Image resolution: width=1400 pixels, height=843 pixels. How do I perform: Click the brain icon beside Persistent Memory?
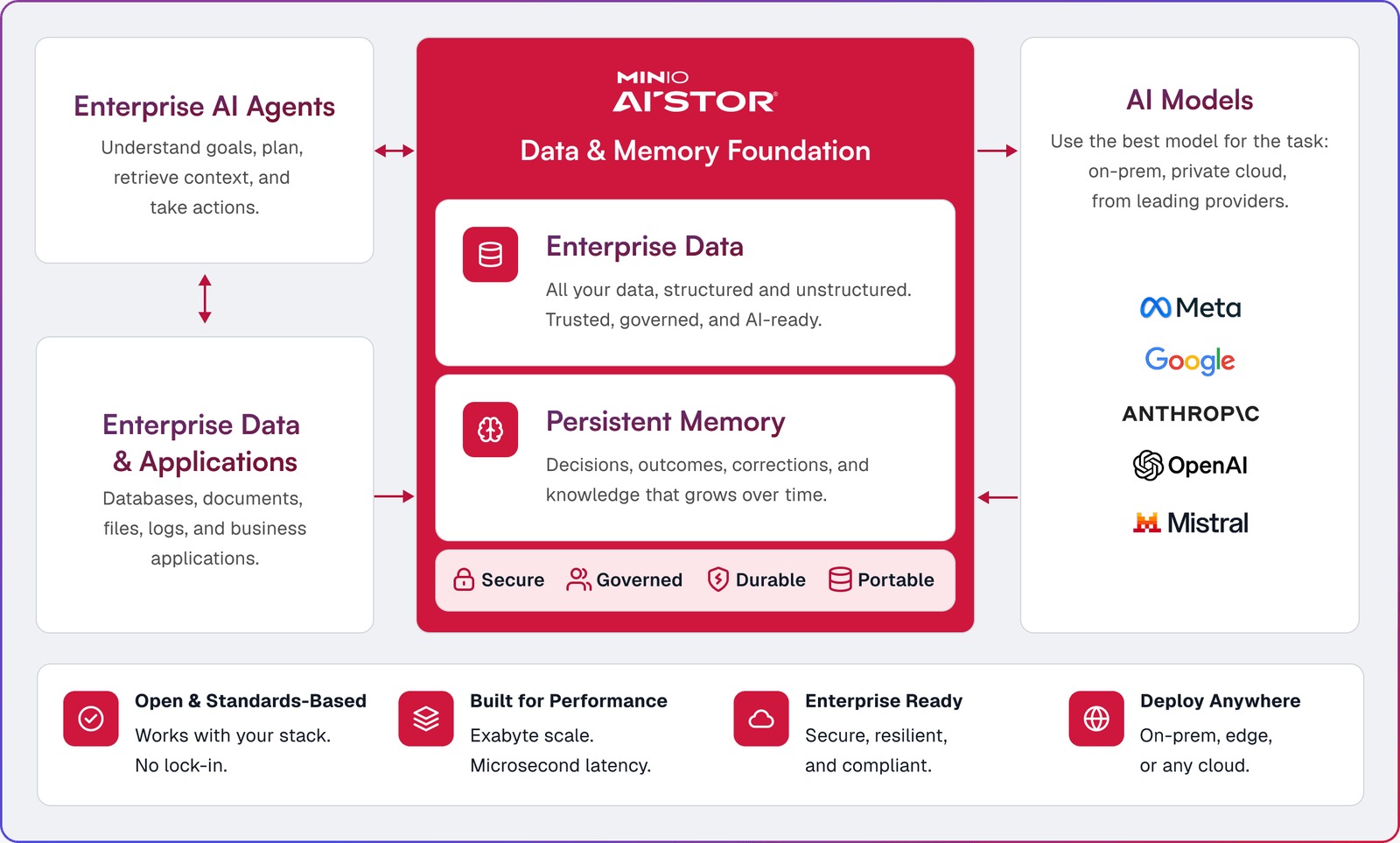(490, 430)
